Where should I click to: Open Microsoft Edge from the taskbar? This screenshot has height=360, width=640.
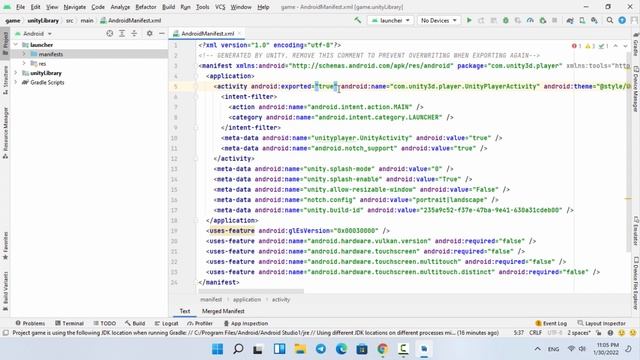pos(341,349)
